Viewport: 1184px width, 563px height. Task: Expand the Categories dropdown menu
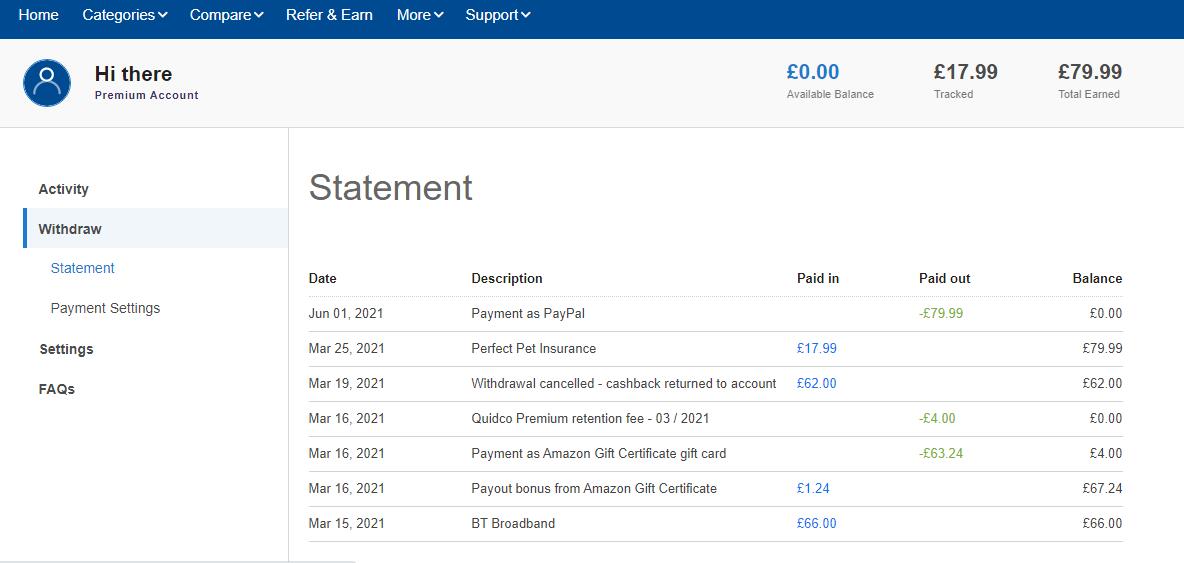pyautogui.click(x=125, y=15)
